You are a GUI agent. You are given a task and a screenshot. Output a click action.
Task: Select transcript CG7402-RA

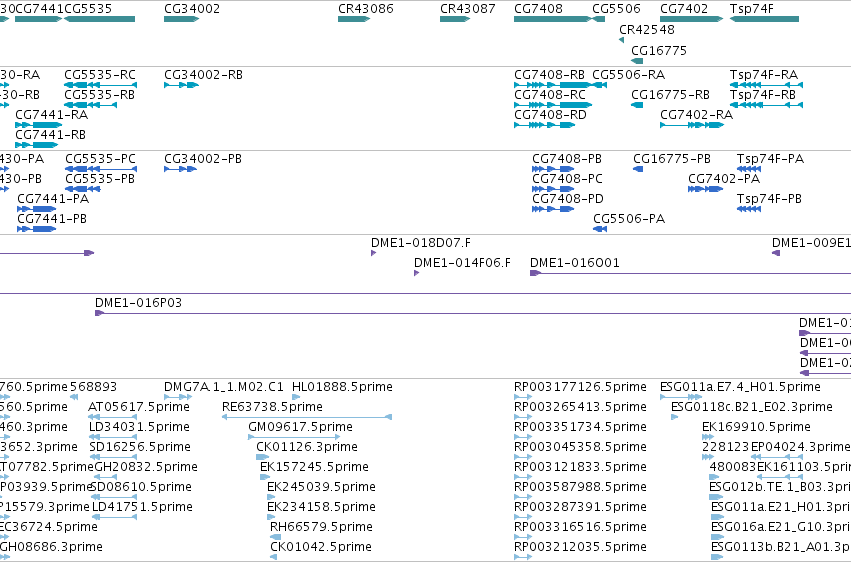point(692,125)
